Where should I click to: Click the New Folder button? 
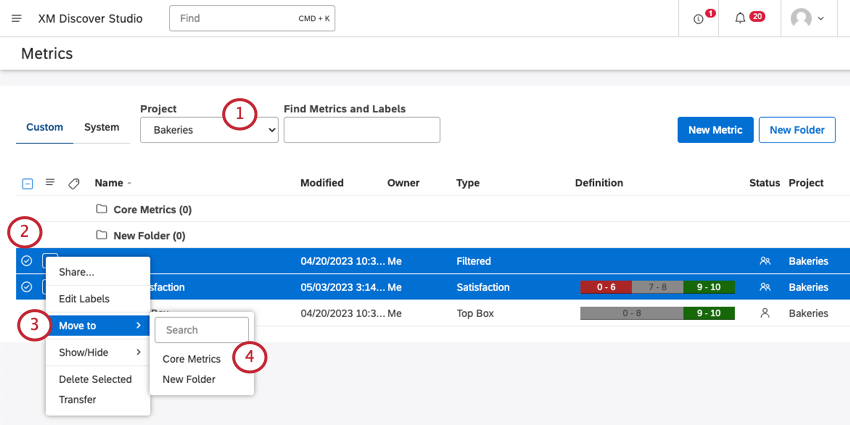796,130
